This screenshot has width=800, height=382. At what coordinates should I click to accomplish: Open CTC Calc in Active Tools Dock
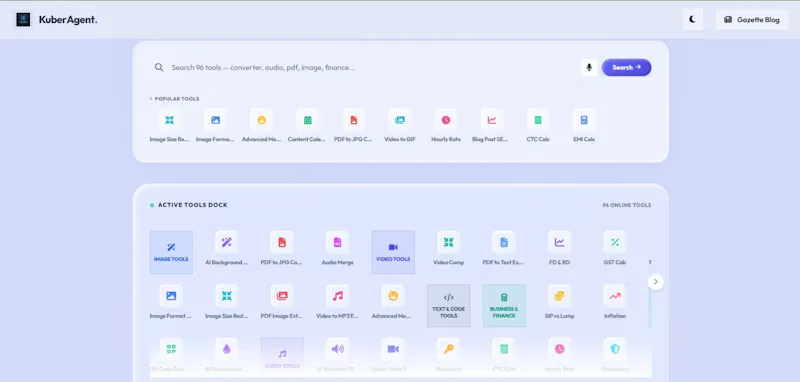(504, 355)
